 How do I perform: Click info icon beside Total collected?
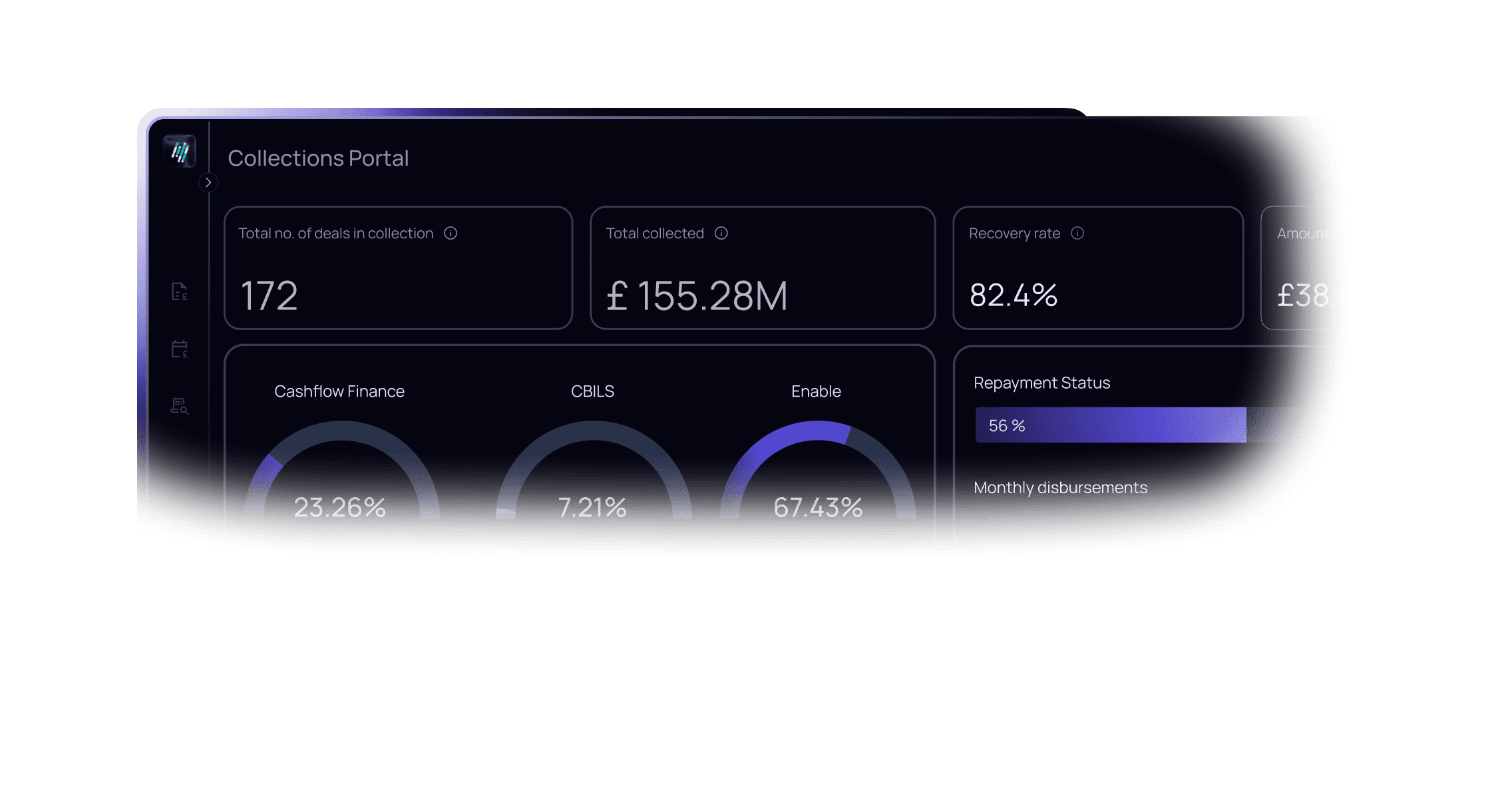721,233
